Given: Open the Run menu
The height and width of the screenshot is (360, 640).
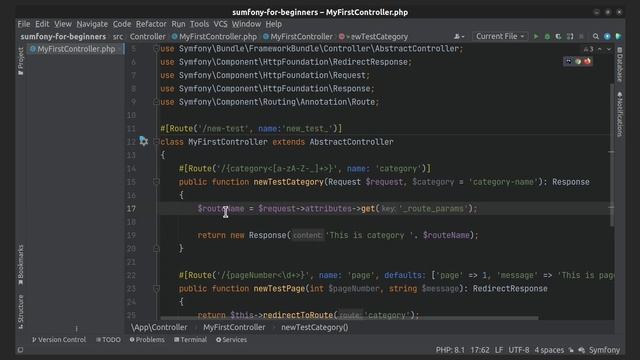Looking at the screenshot, I should (178, 24).
